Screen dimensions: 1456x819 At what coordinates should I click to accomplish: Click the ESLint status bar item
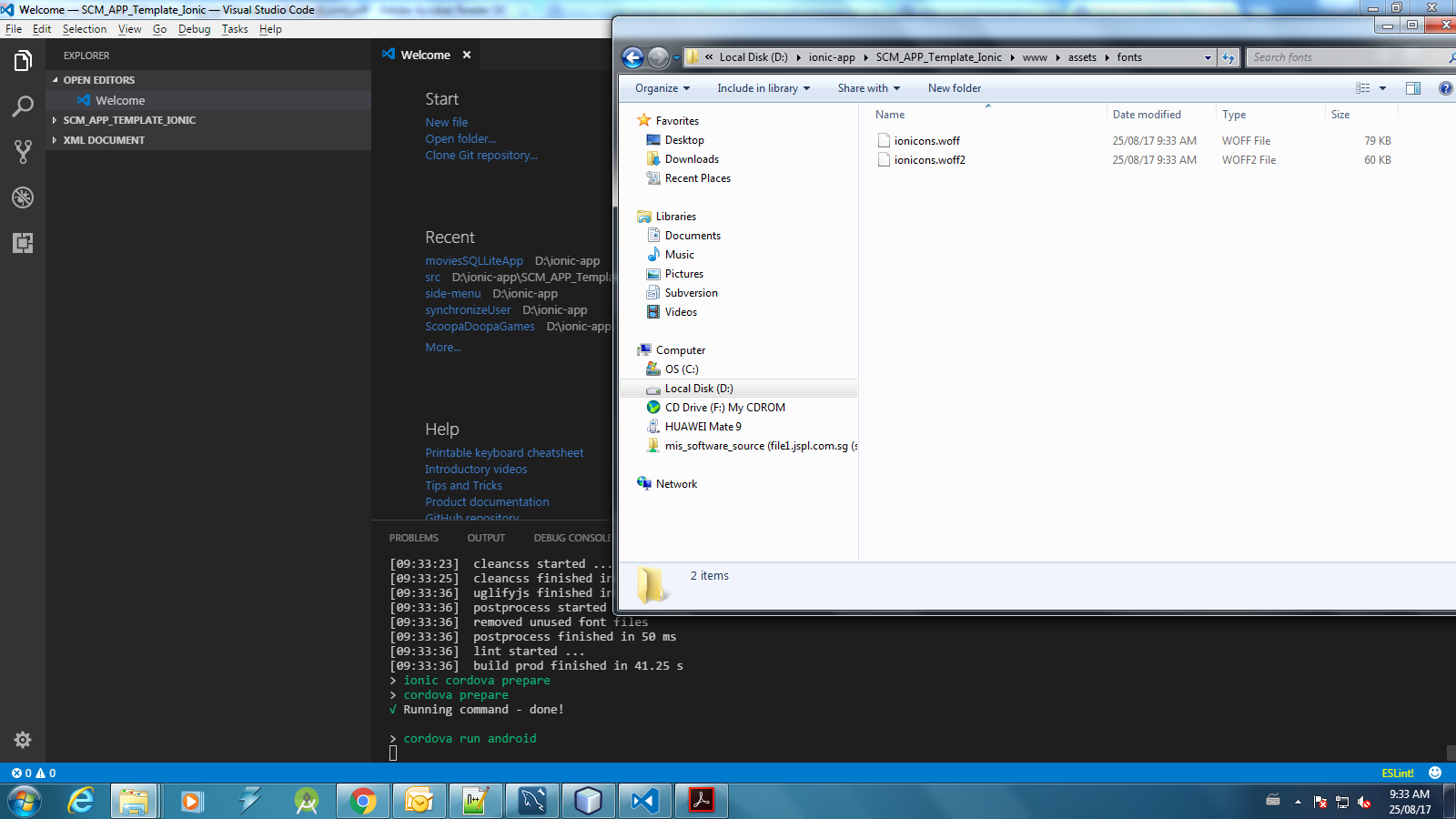(x=1398, y=773)
